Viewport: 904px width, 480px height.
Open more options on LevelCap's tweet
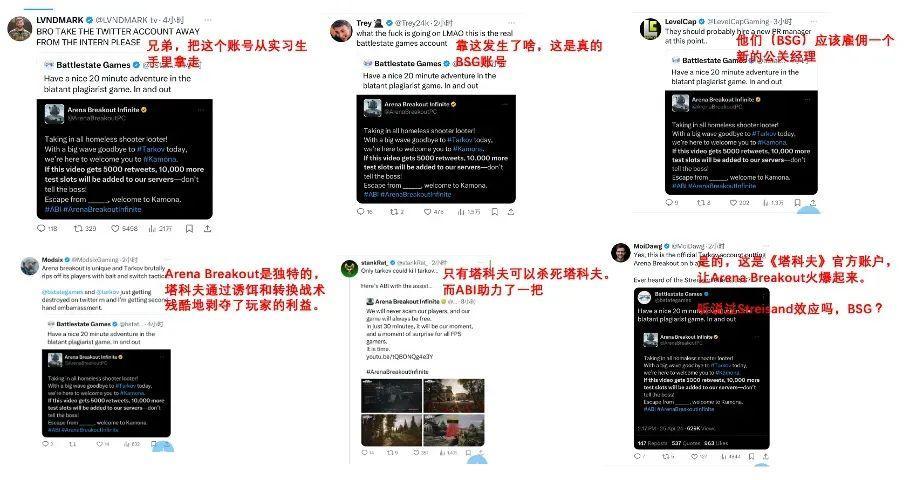point(815,21)
